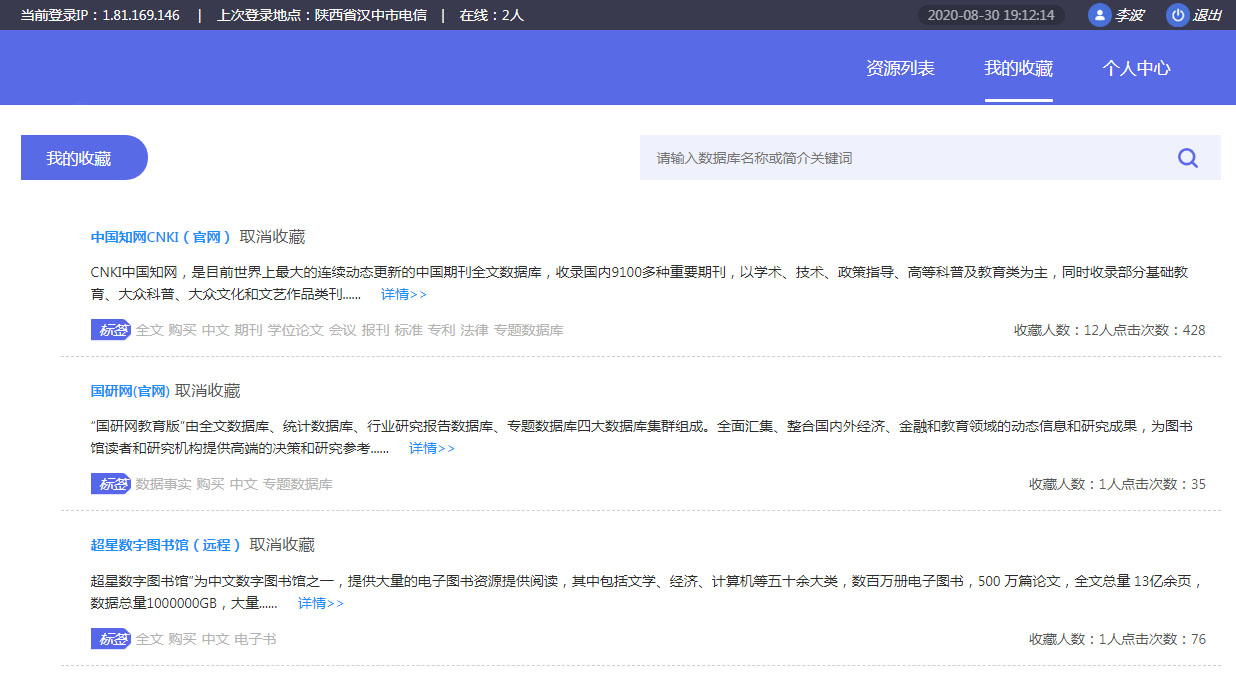Image resolution: width=1236 pixels, height=680 pixels.
Task: Expand 详情>> for the 国研网 description
Action: [431, 448]
